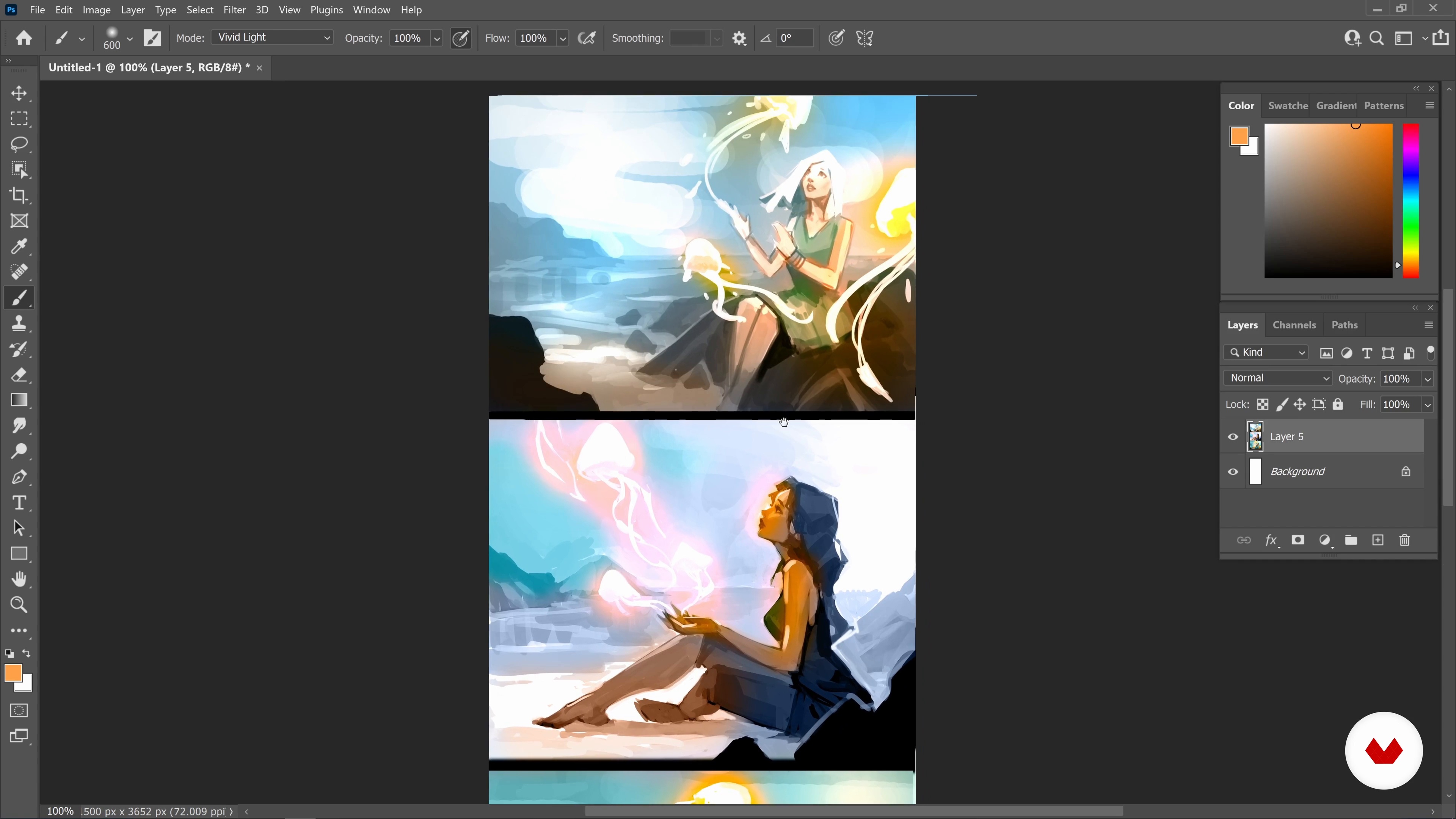Select the Horizontal Type tool
The image size is (1456, 819).
click(19, 502)
